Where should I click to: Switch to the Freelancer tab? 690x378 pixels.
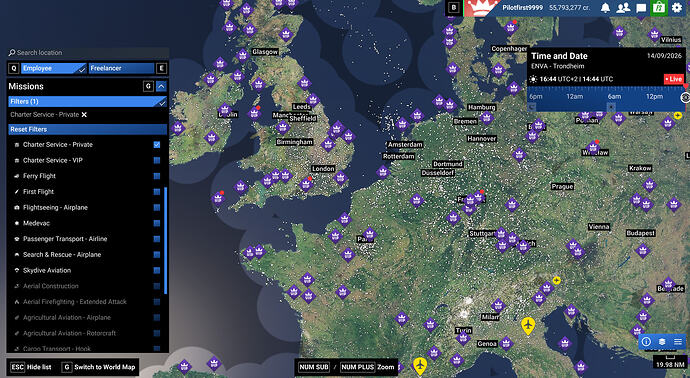[x=121, y=68]
